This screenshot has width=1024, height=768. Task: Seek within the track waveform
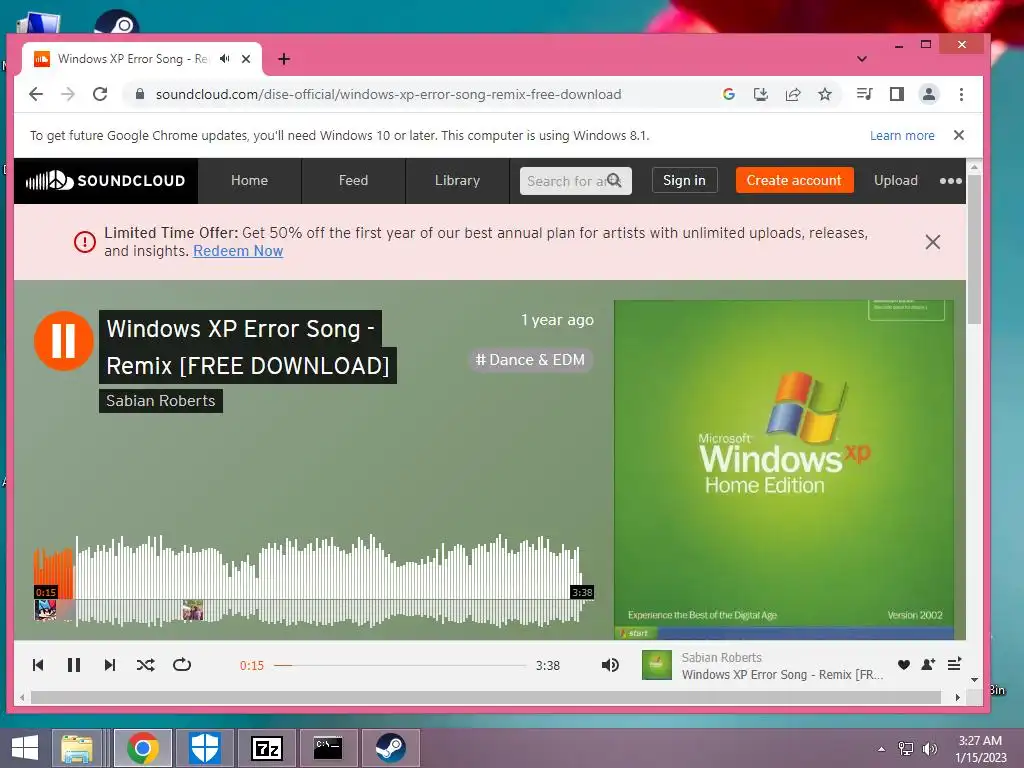313,581
